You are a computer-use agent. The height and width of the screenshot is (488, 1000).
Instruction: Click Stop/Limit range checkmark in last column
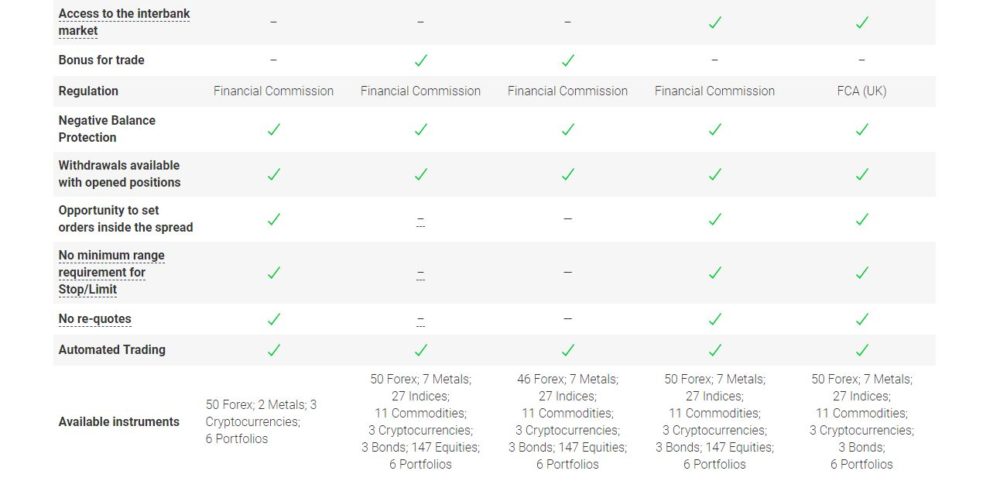862,273
